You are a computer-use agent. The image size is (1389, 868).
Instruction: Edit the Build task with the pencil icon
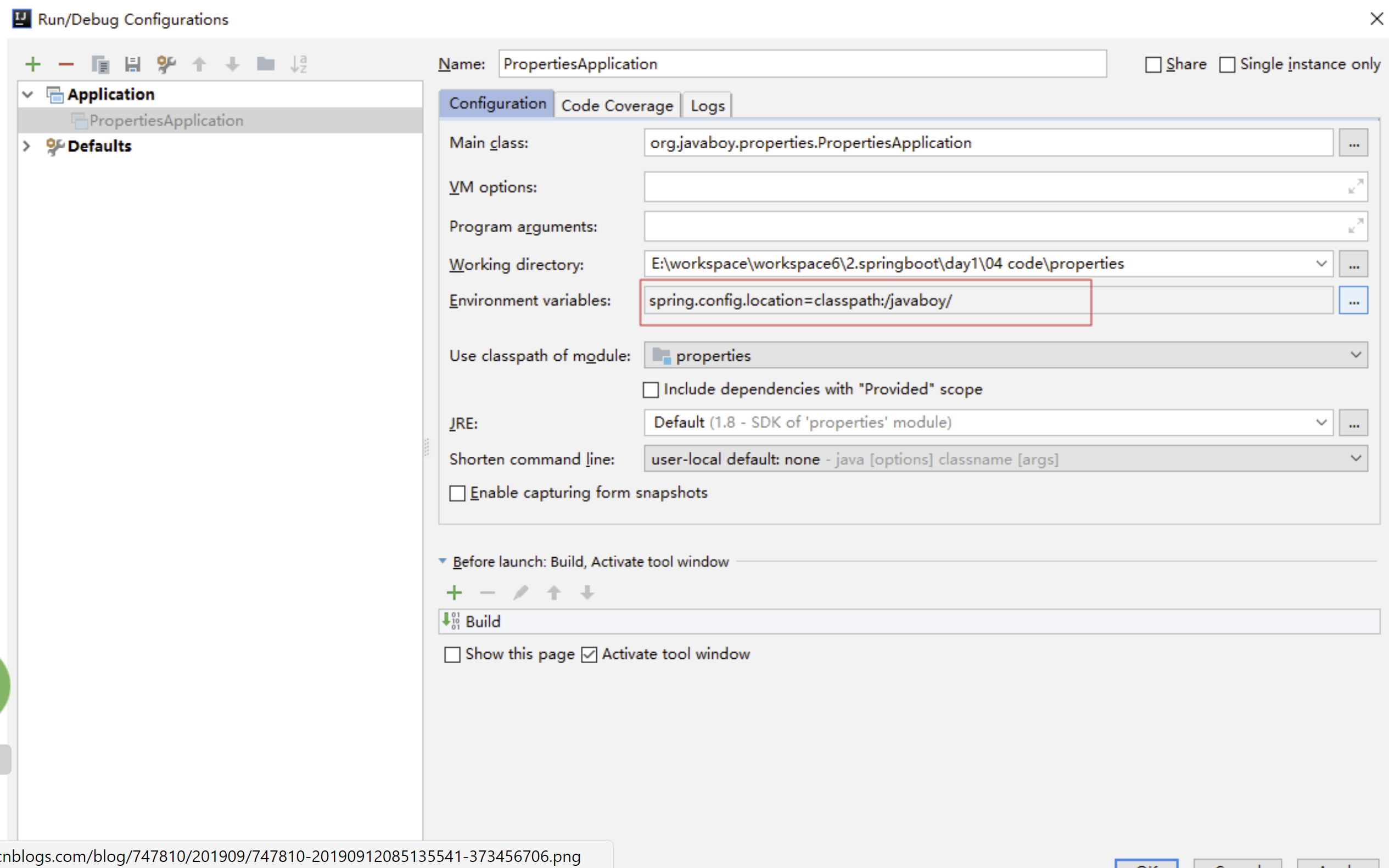click(x=520, y=592)
